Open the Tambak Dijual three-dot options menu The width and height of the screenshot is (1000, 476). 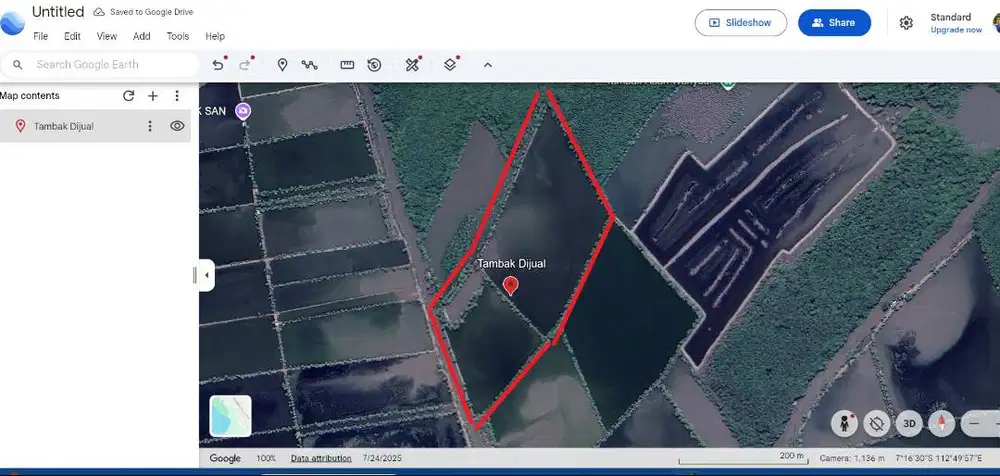(150, 126)
